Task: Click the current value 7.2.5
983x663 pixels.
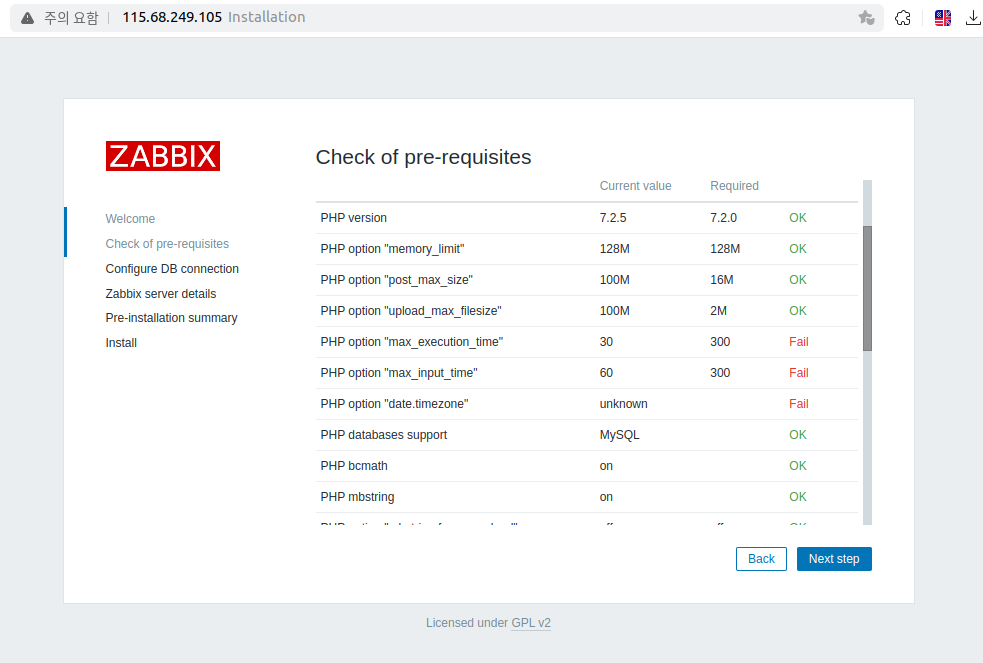Action: (613, 217)
